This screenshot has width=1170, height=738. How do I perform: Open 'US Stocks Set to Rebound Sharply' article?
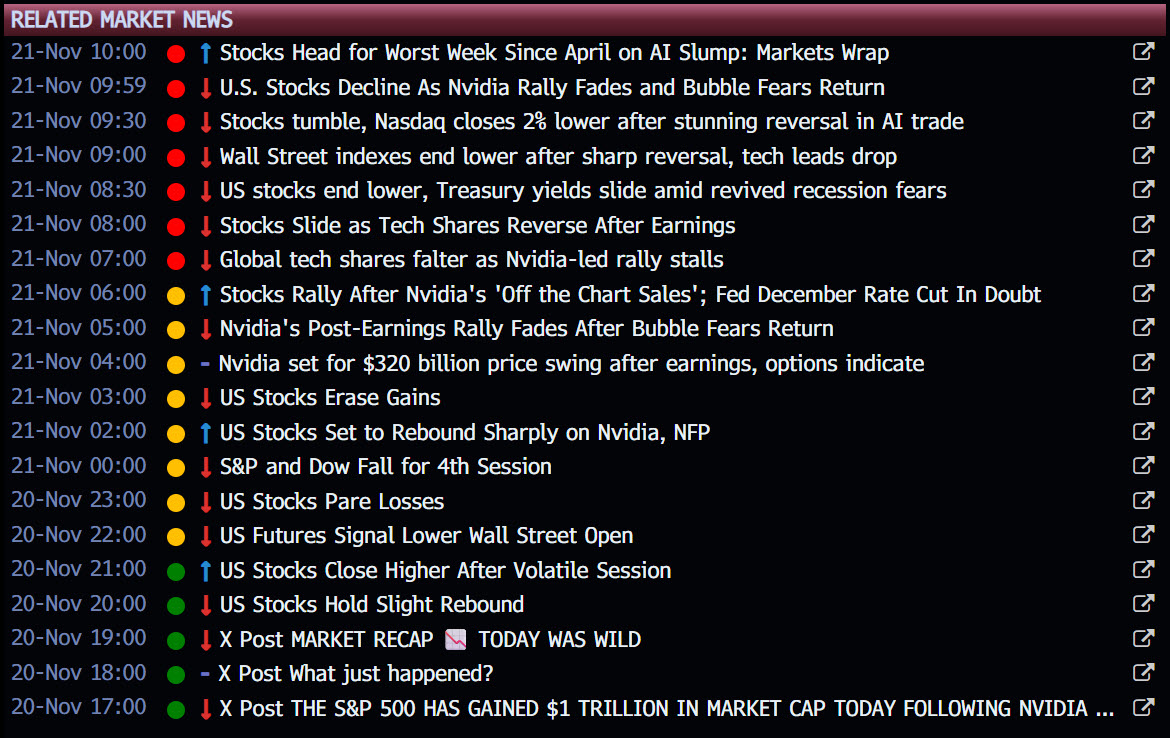pos(465,433)
